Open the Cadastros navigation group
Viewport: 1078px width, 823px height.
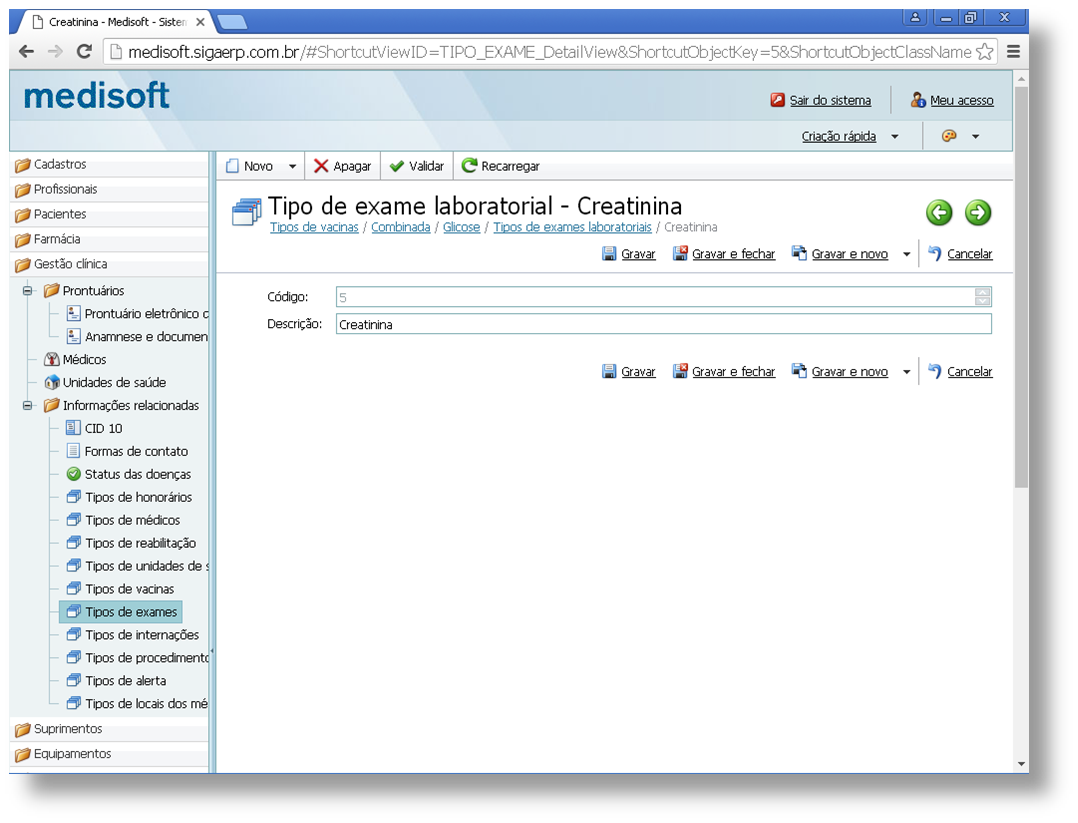[x=109, y=164]
